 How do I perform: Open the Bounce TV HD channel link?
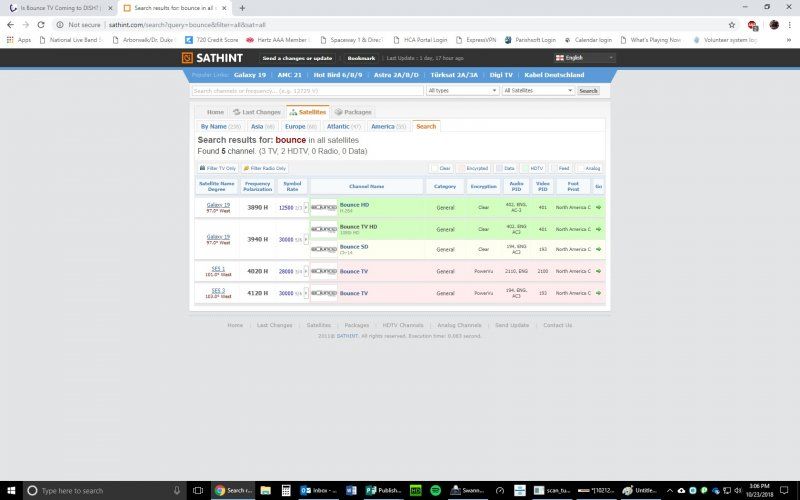[358, 227]
